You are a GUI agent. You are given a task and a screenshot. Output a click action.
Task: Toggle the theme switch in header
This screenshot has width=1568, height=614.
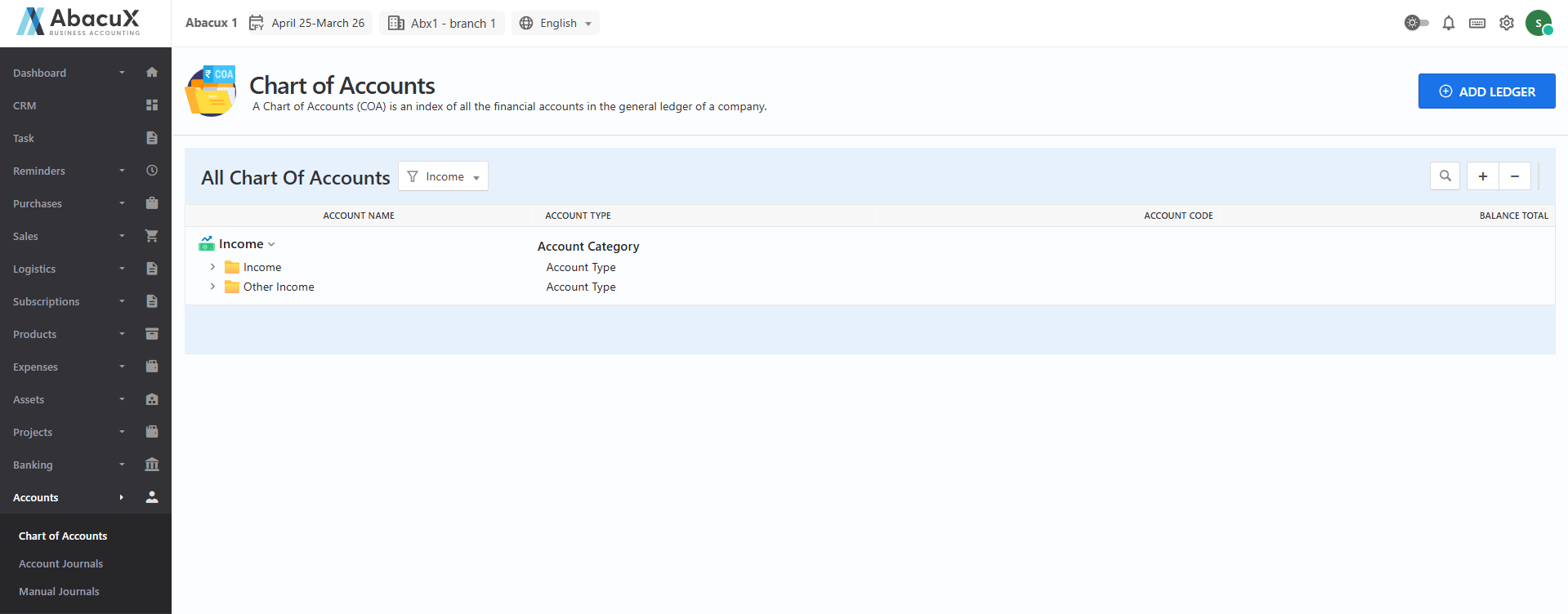[x=1416, y=23]
